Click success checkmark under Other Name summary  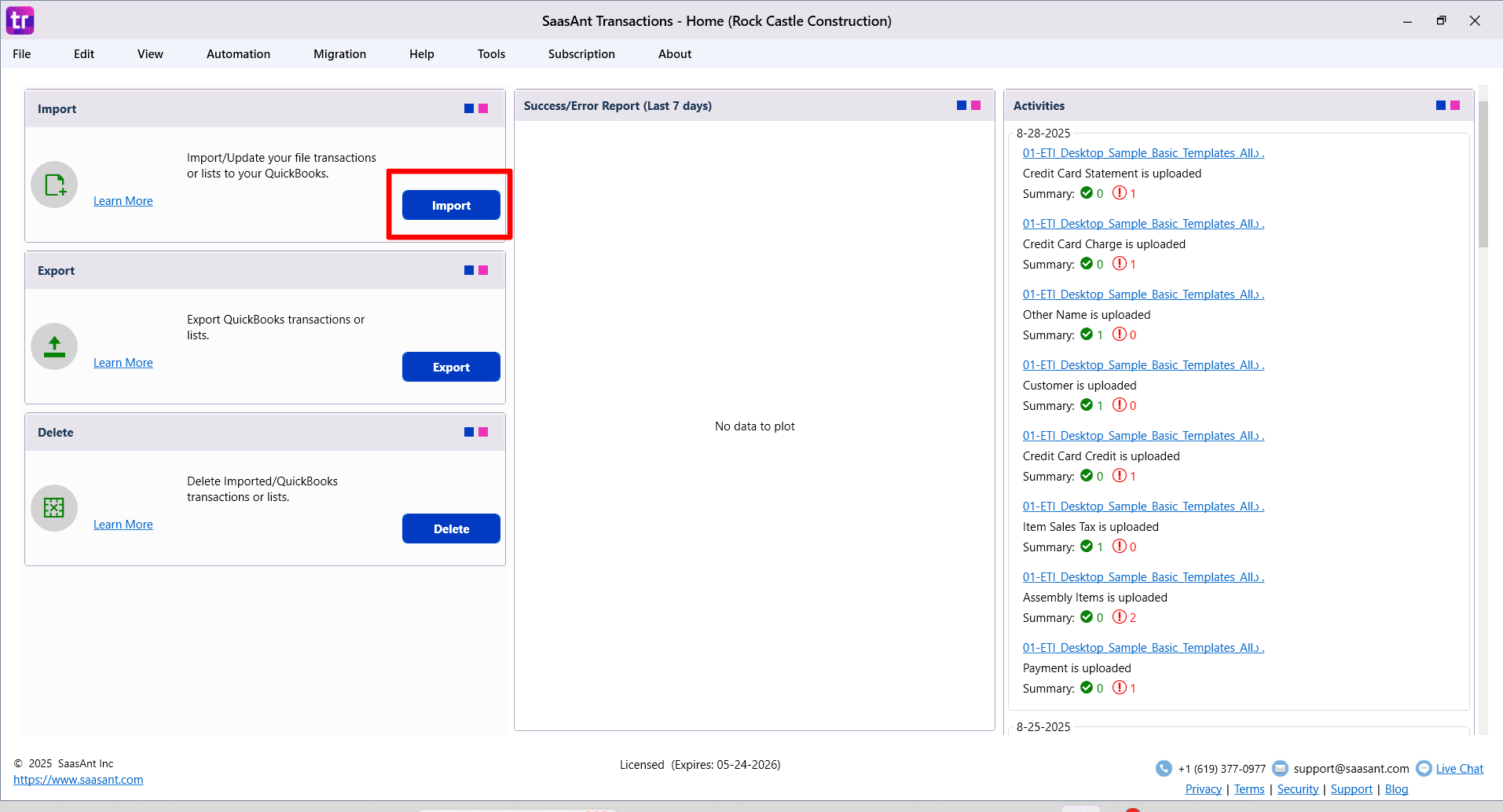1087,335
